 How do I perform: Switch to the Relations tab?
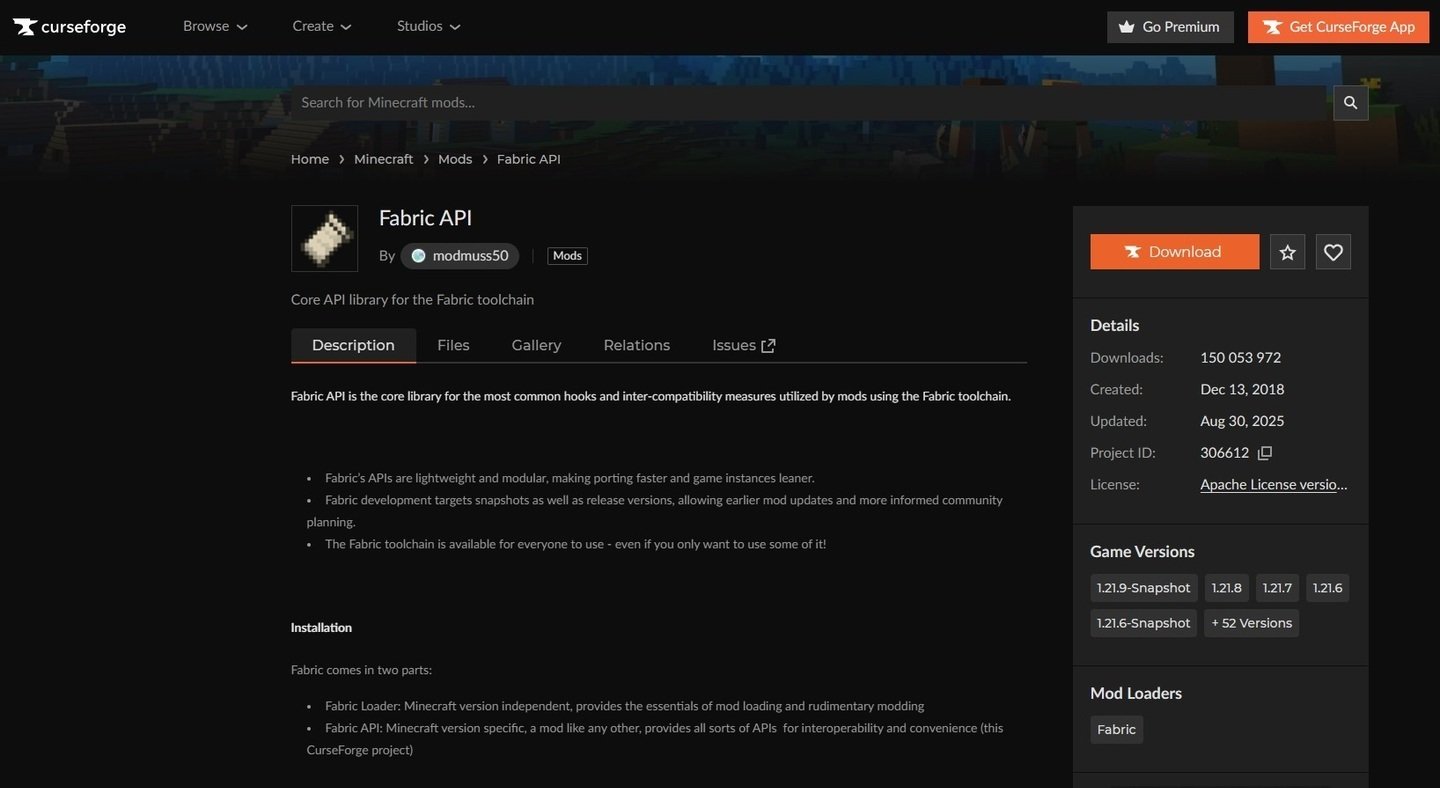pos(637,345)
